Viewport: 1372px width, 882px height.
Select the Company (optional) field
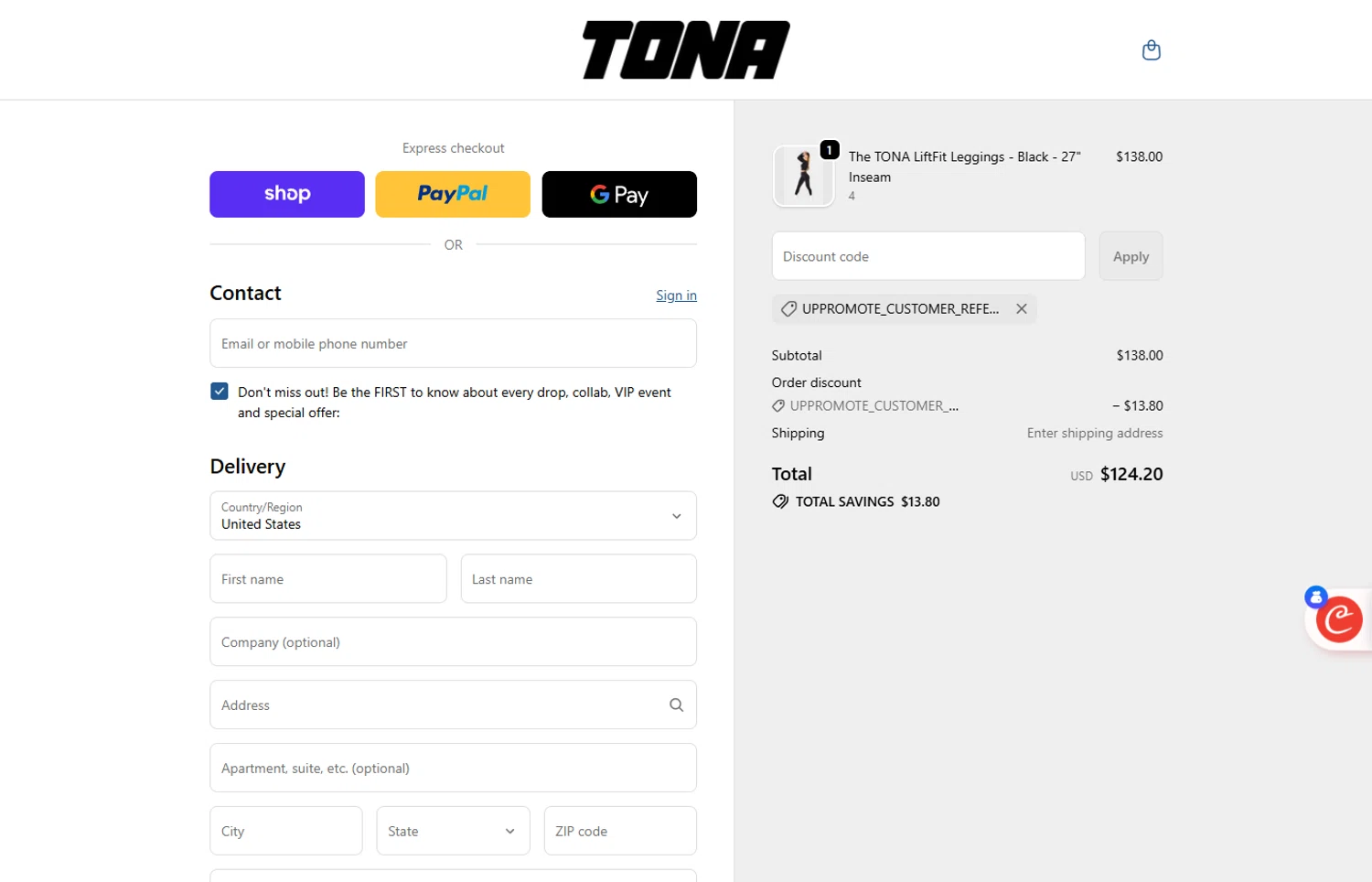coord(453,642)
